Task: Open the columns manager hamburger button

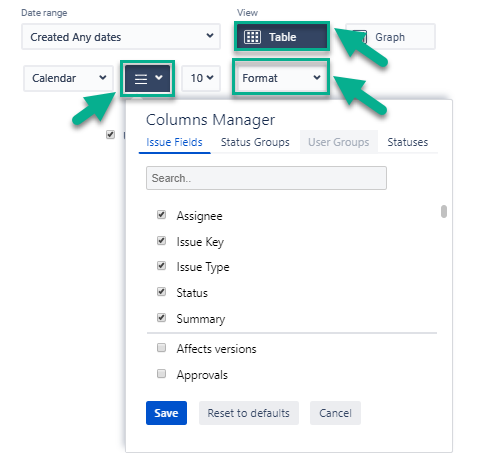Action: point(148,78)
